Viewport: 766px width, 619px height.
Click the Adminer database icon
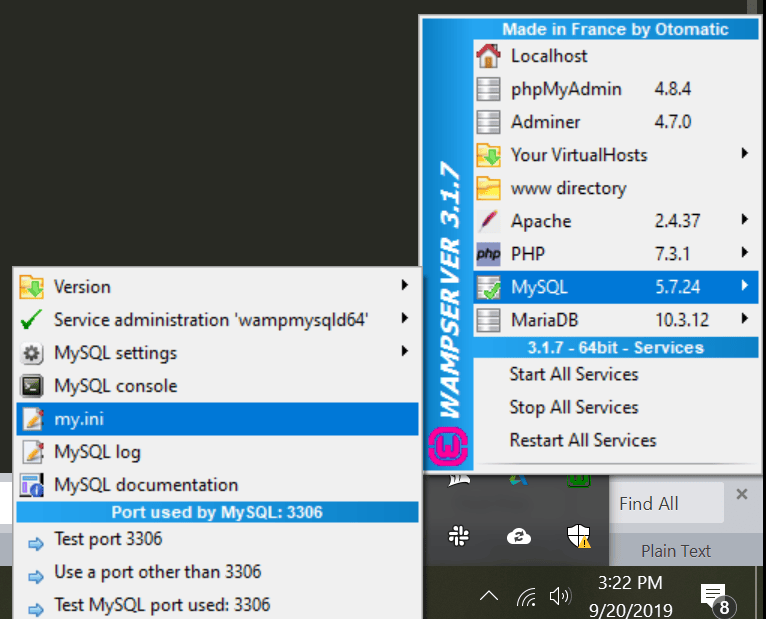pos(489,122)
